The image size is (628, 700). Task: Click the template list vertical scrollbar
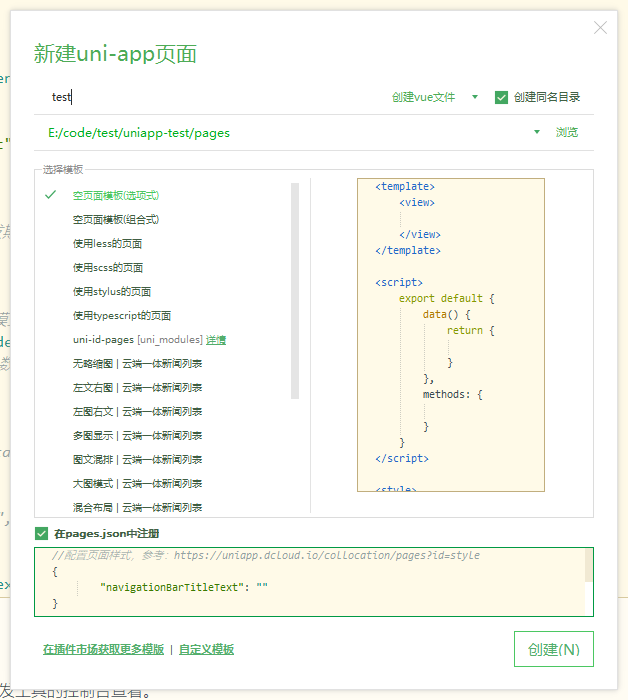(x=295, y=291)
